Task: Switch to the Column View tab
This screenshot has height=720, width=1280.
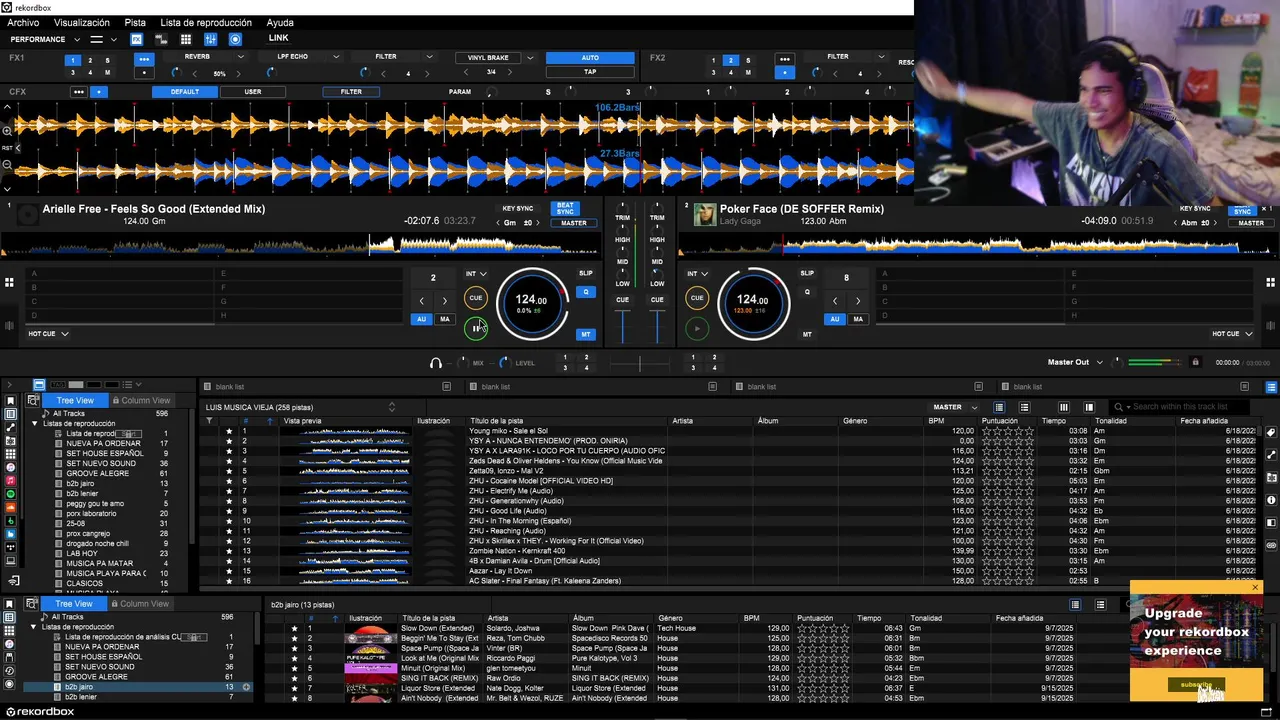Action: (141, 400)
